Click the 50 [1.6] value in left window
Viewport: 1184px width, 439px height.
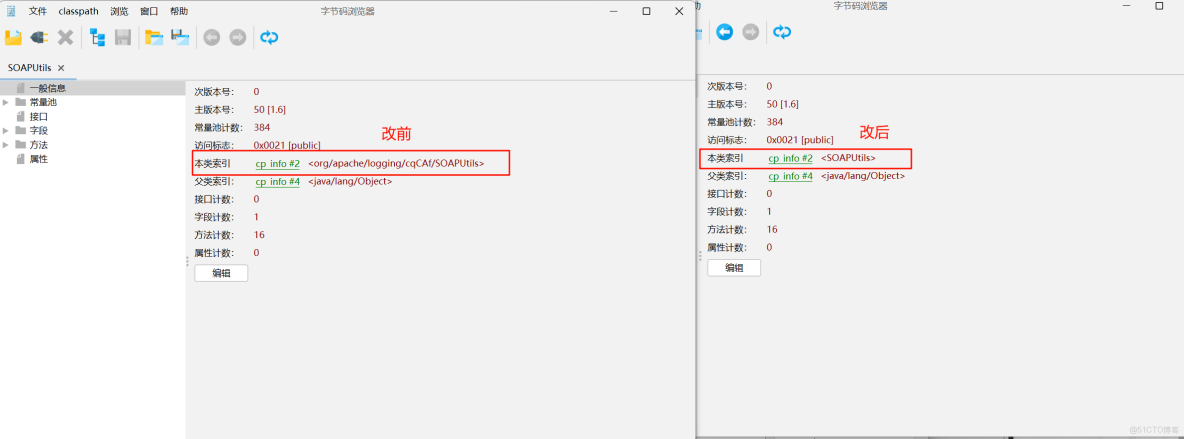click(270, 110)
